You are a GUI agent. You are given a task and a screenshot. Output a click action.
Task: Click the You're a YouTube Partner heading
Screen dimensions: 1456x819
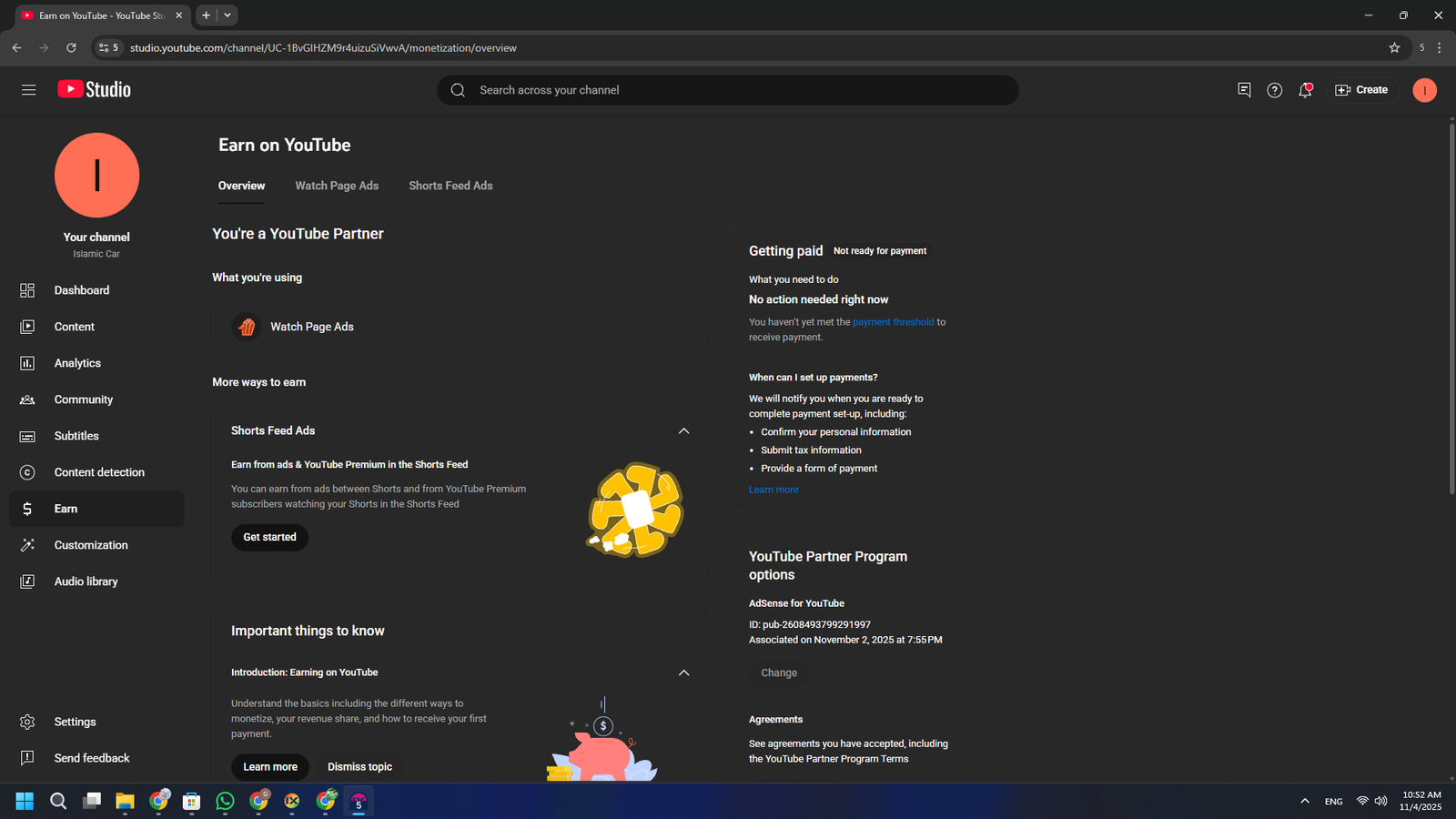(298, 234)
